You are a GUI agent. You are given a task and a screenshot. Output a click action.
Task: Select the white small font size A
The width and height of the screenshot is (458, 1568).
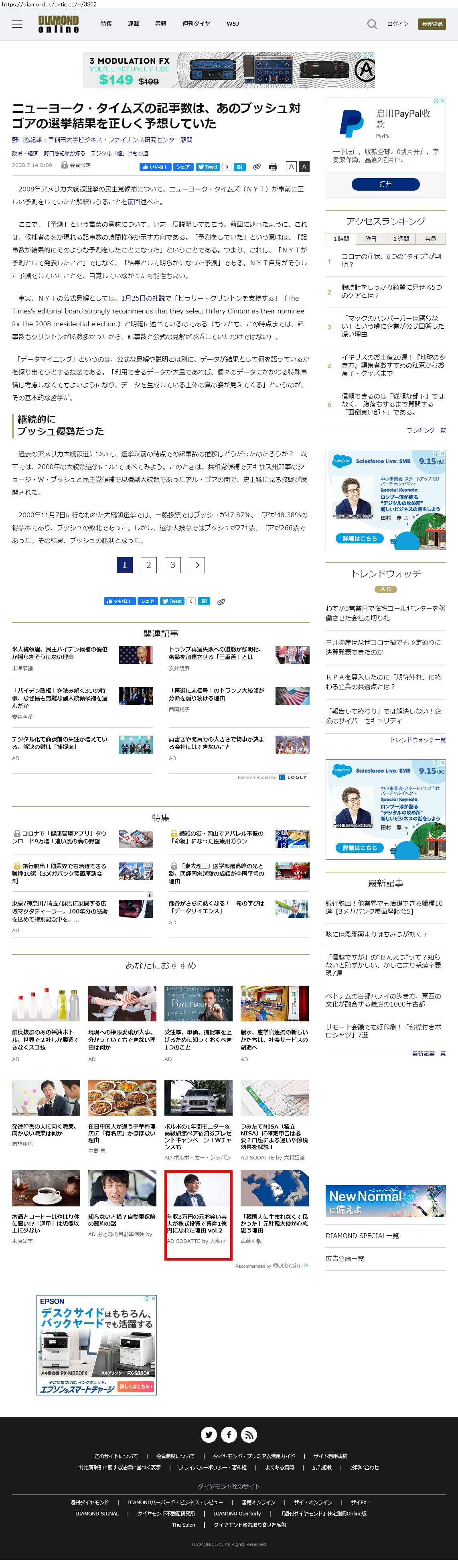coord(291,166)
